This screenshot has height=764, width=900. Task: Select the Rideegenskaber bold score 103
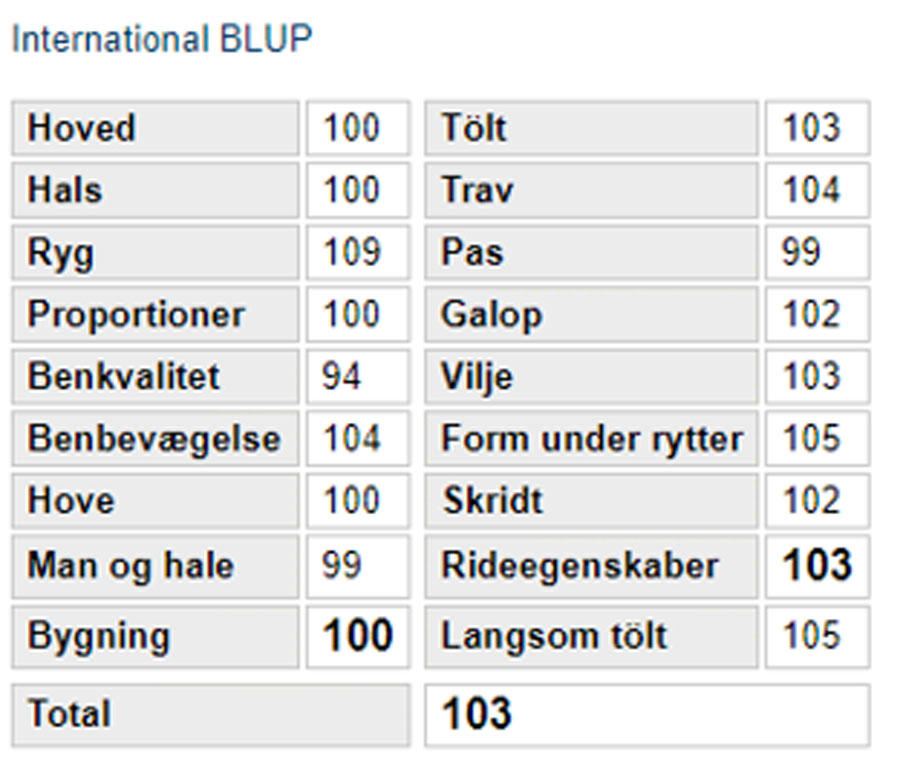pyautogui.click(x=818, y=567)
